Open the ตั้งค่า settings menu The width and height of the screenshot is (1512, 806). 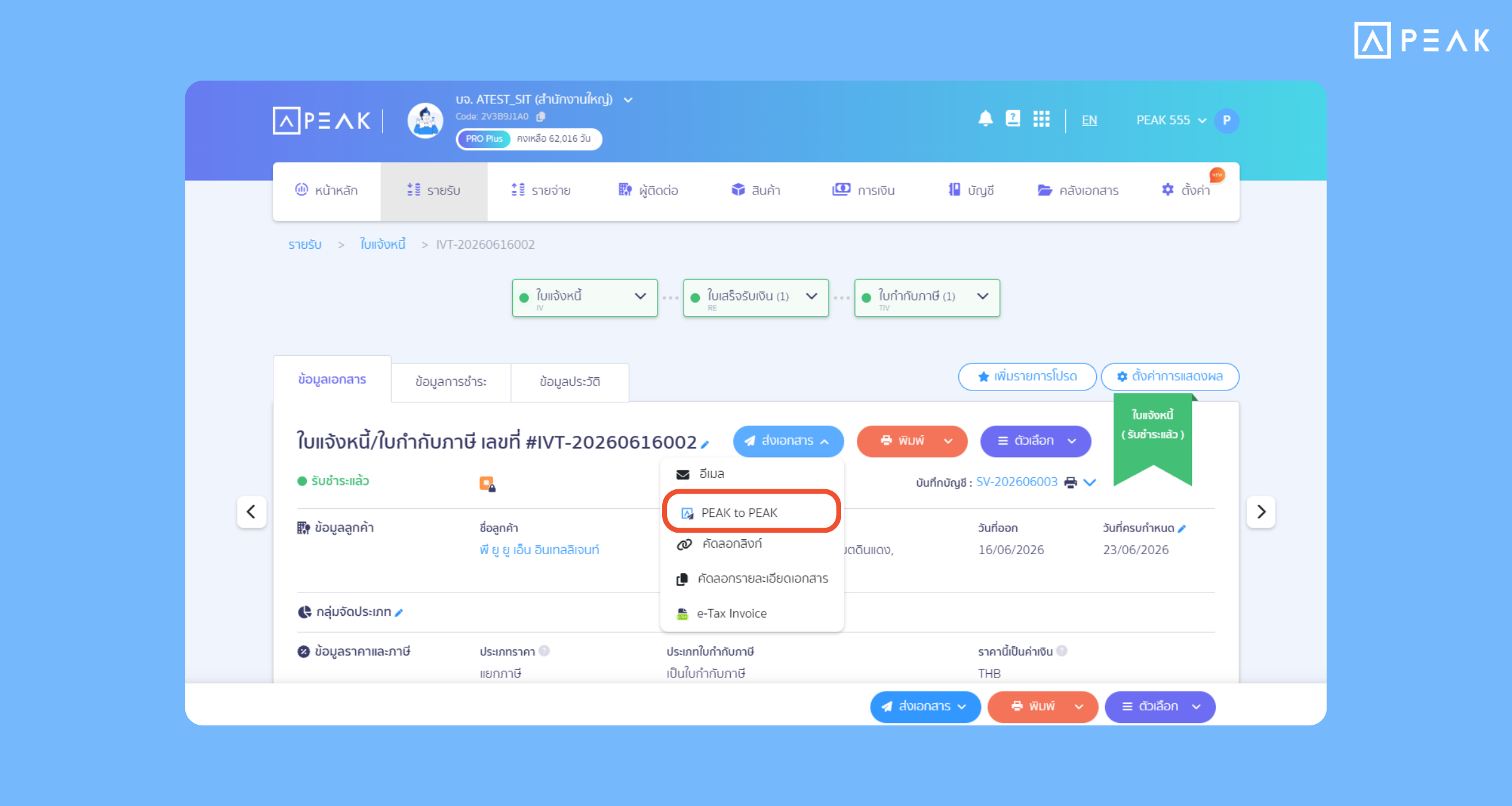coord(1186,190)
